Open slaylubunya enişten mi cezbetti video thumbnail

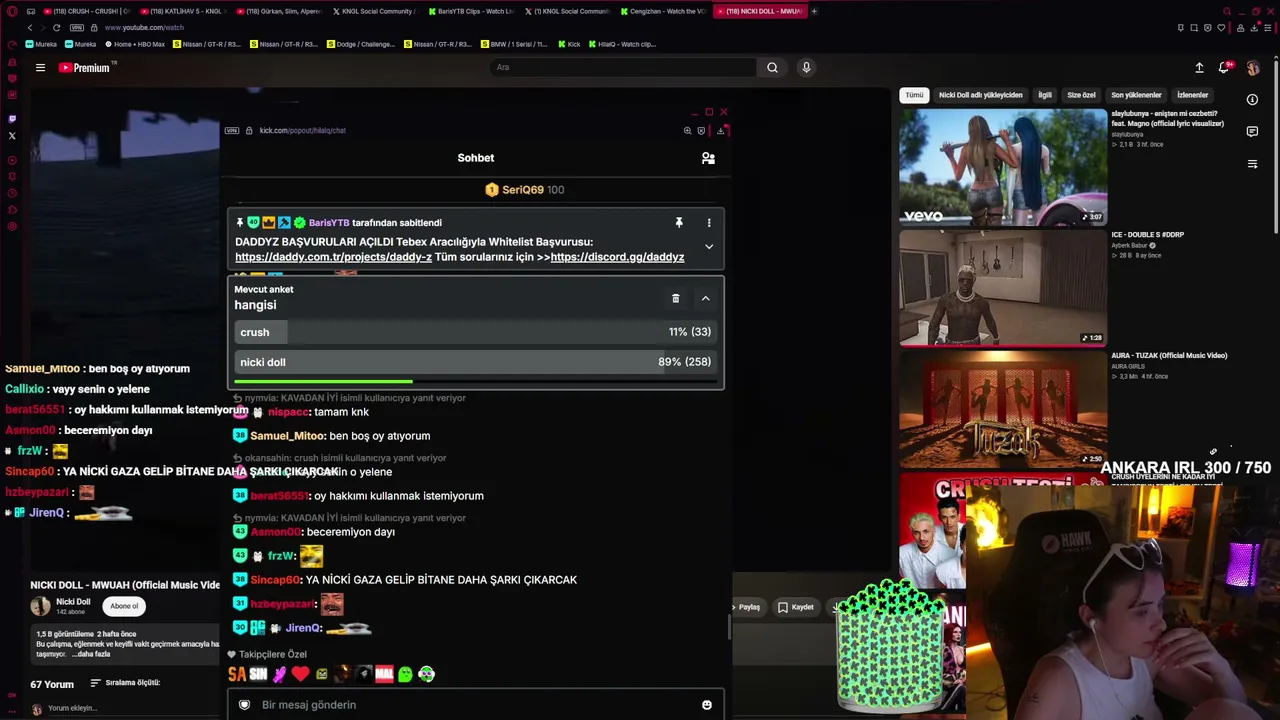click(1003, 167)
